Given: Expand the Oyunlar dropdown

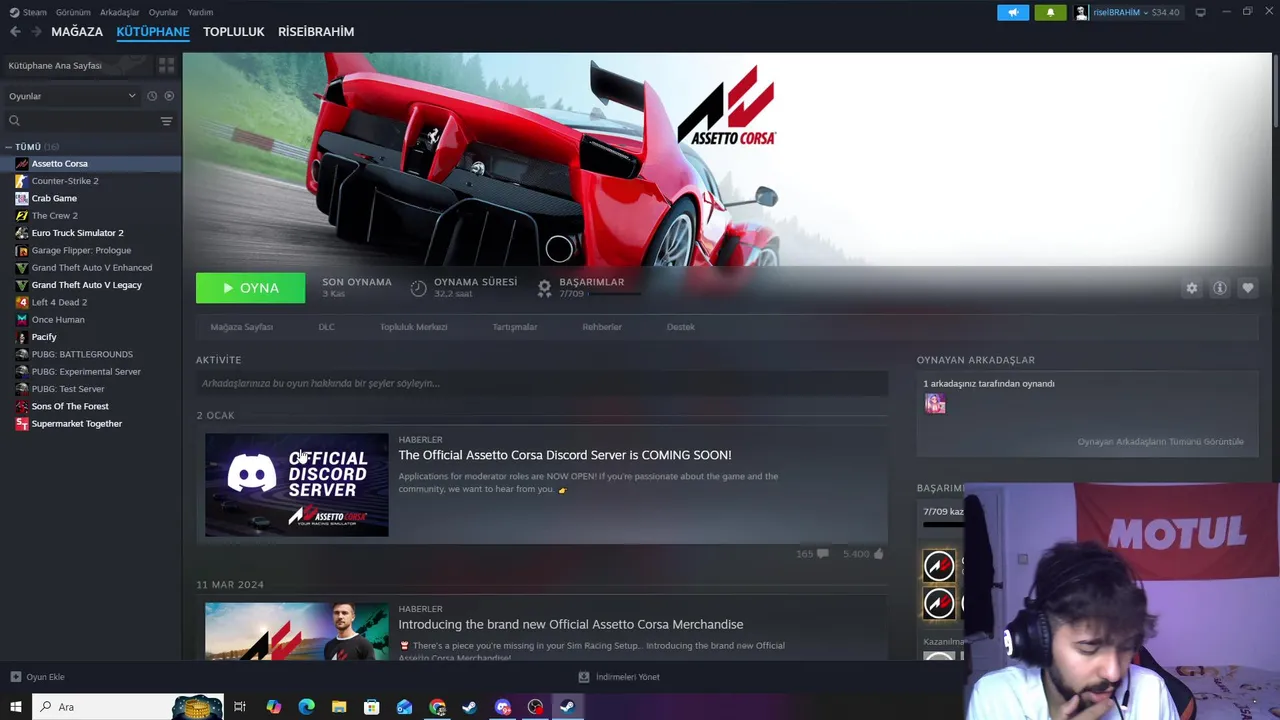Looking at the screenshot, I should pos(73,96).
